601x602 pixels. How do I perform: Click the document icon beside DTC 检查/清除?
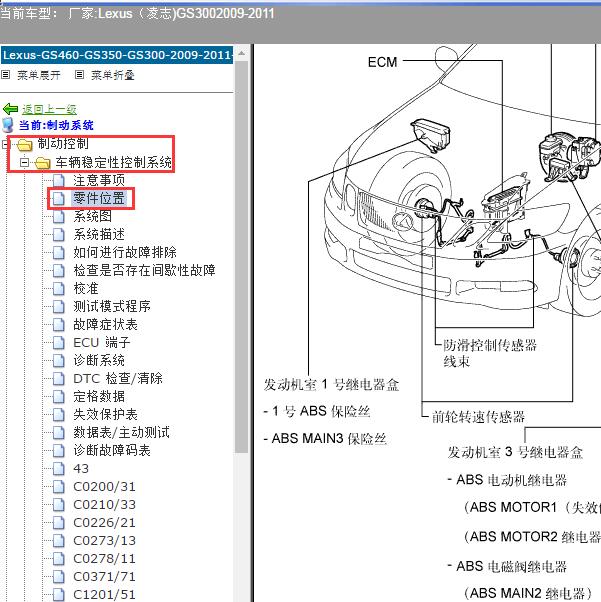[x=58, y=379]
